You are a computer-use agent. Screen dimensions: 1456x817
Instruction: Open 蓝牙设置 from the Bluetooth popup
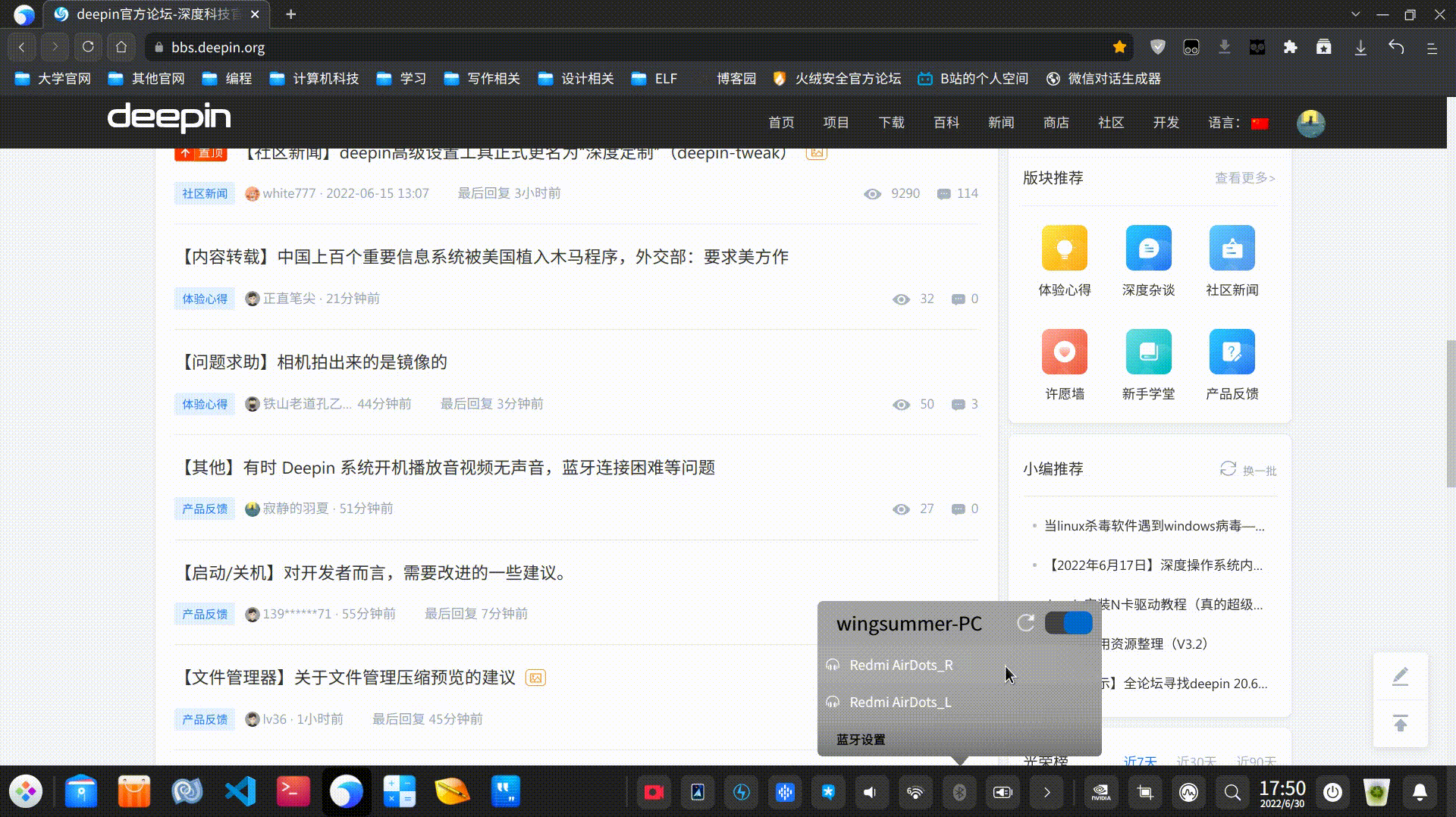tap(859, 739)
